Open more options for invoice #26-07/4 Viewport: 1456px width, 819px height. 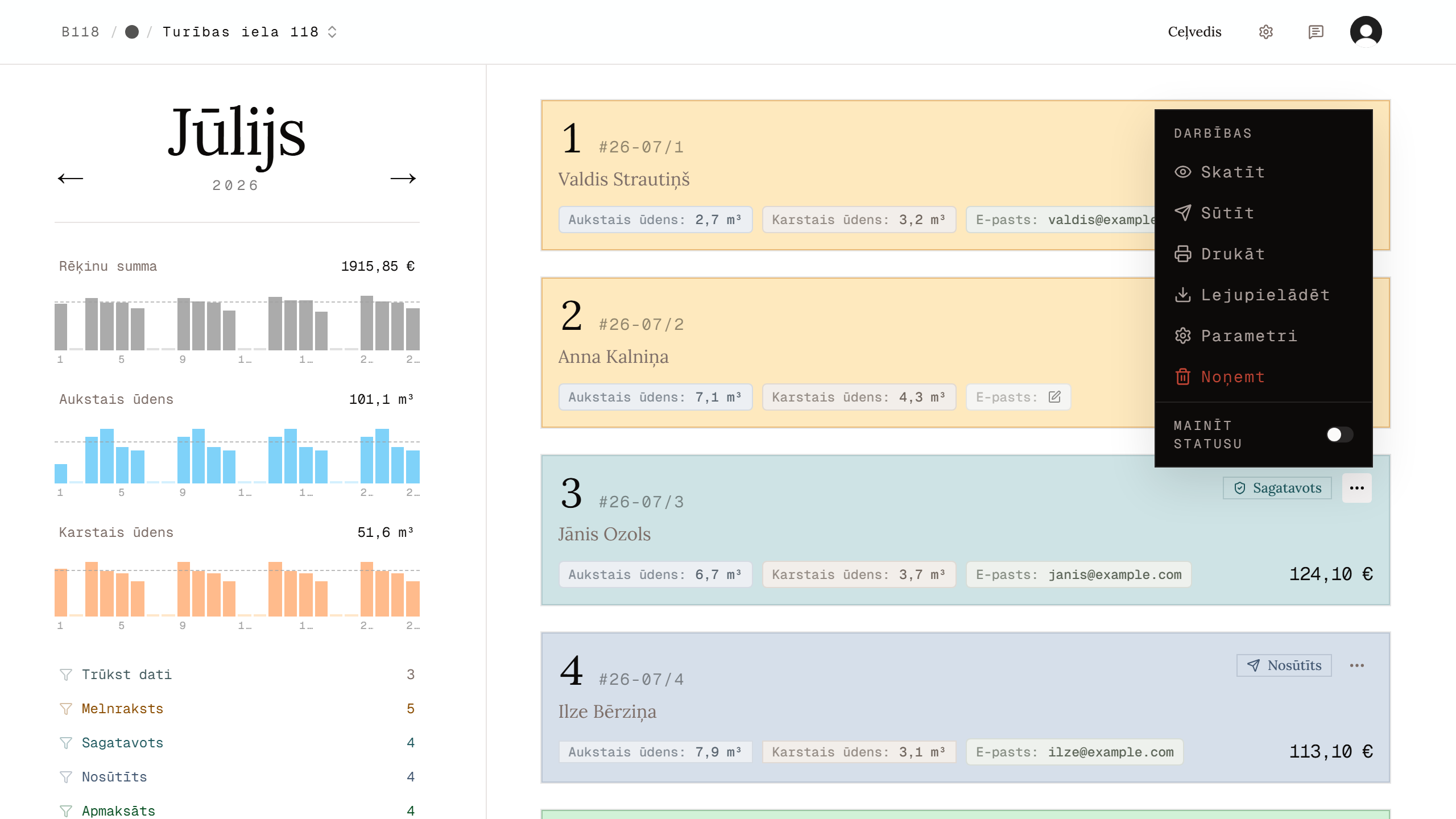(x=1357, y=665)
